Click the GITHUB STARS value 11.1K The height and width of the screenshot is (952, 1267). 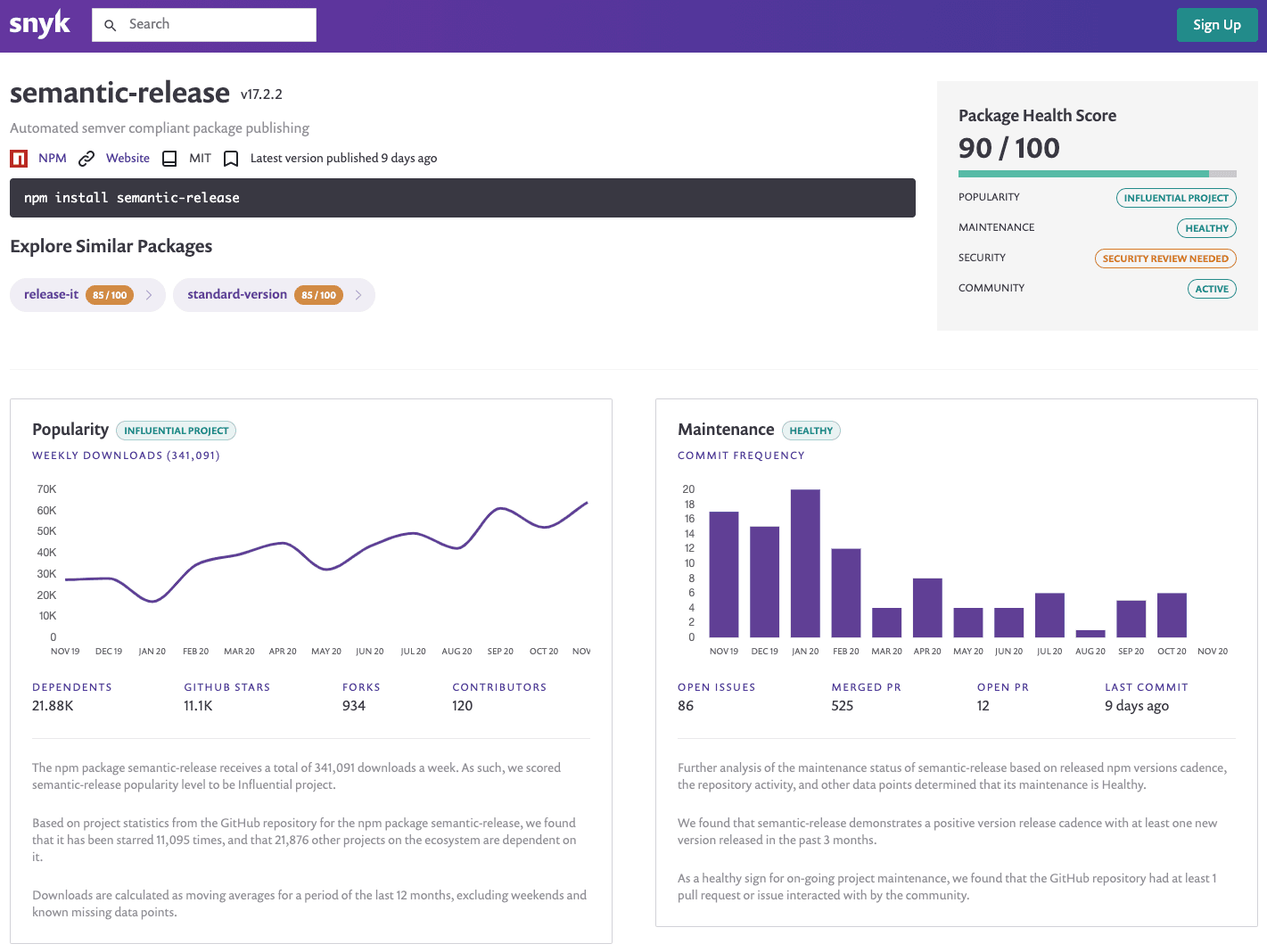coord(198,706)
